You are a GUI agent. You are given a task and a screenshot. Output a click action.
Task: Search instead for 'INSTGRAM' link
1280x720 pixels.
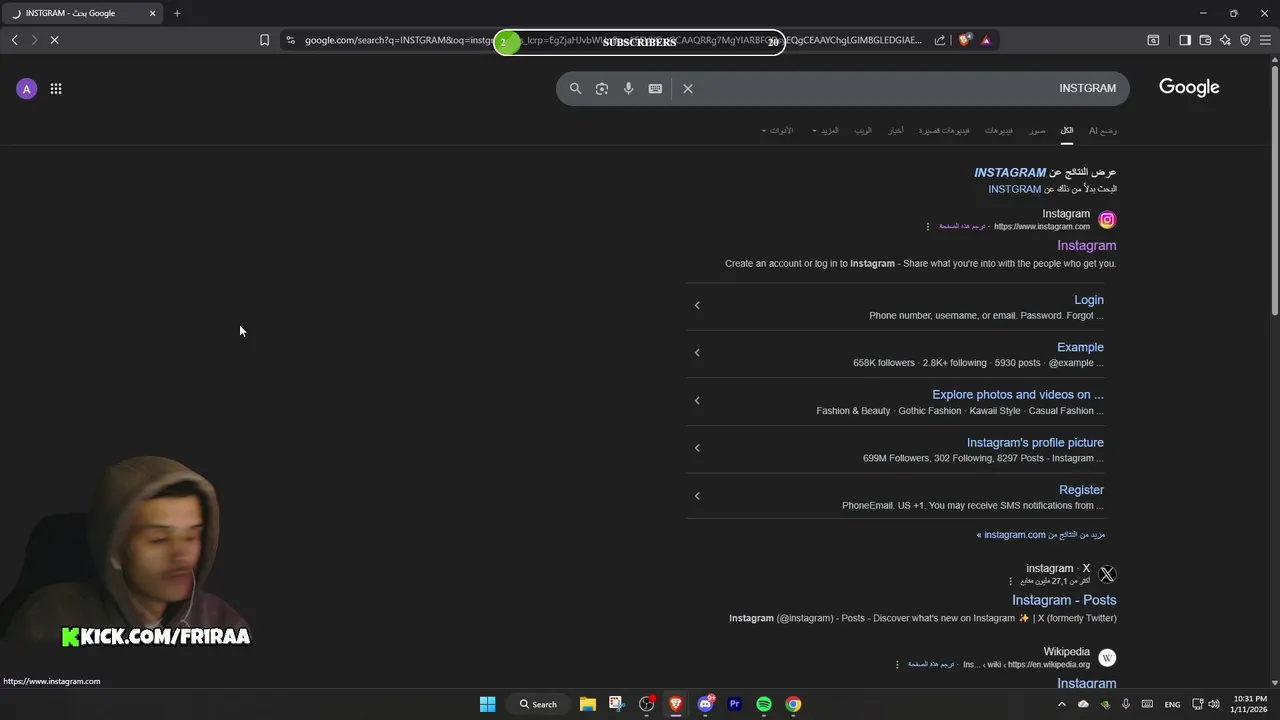pos(1015,189)
